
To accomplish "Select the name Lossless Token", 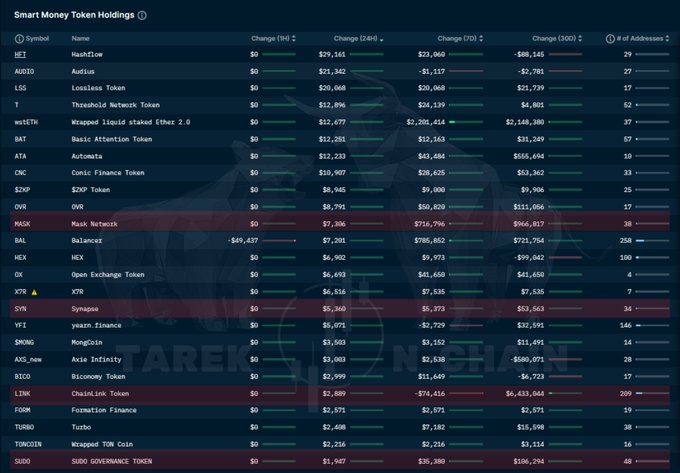I will click(x=98, y=88).
